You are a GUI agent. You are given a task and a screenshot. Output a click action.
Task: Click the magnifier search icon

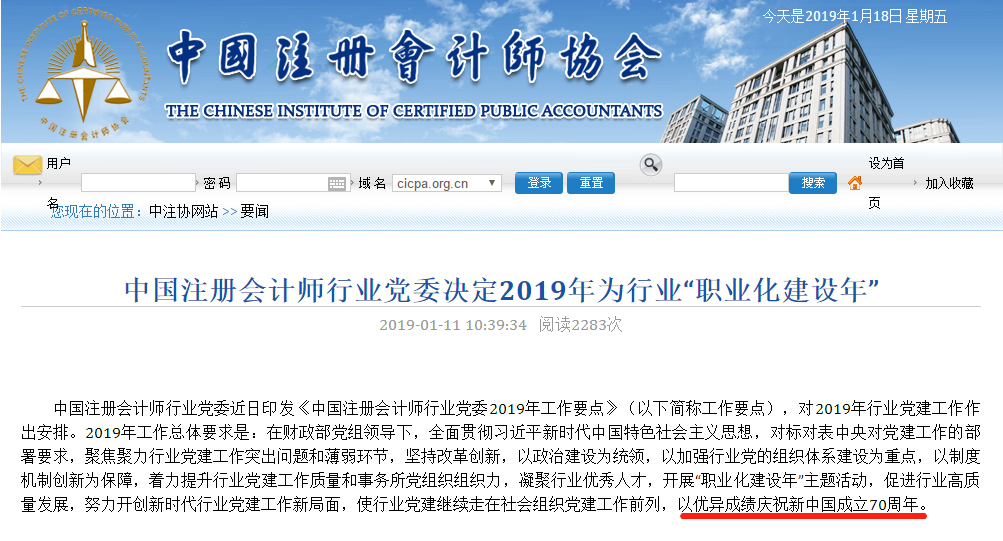[x=651, y=164]
